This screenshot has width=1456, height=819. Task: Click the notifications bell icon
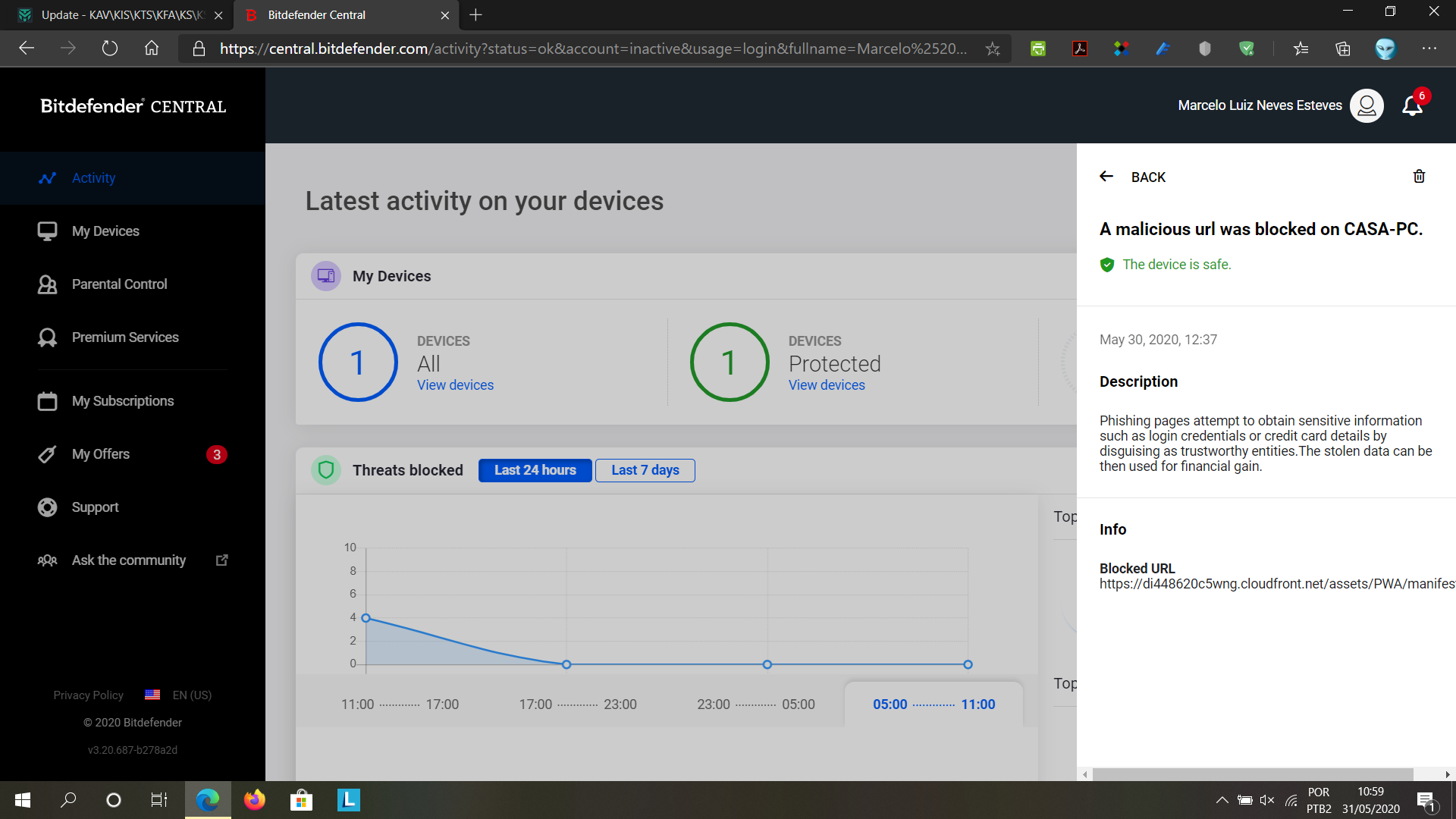point(1411,106)
